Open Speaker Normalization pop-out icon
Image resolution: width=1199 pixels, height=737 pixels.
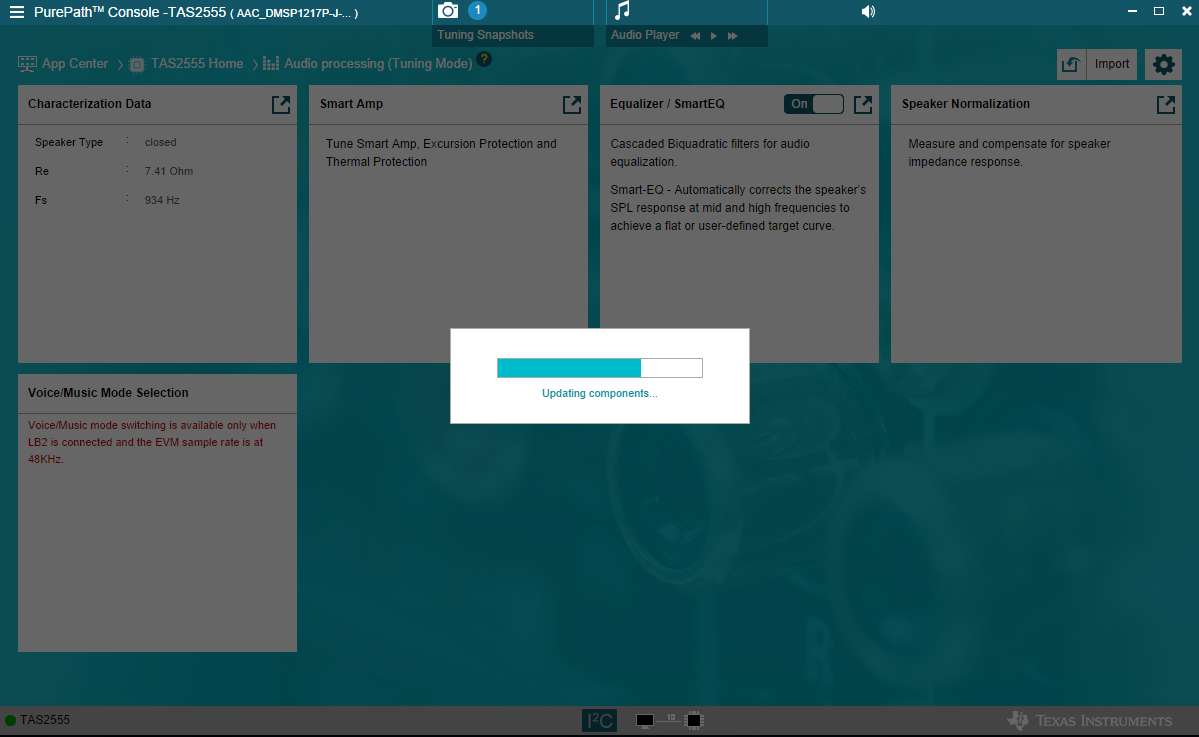coord(1165,105)
